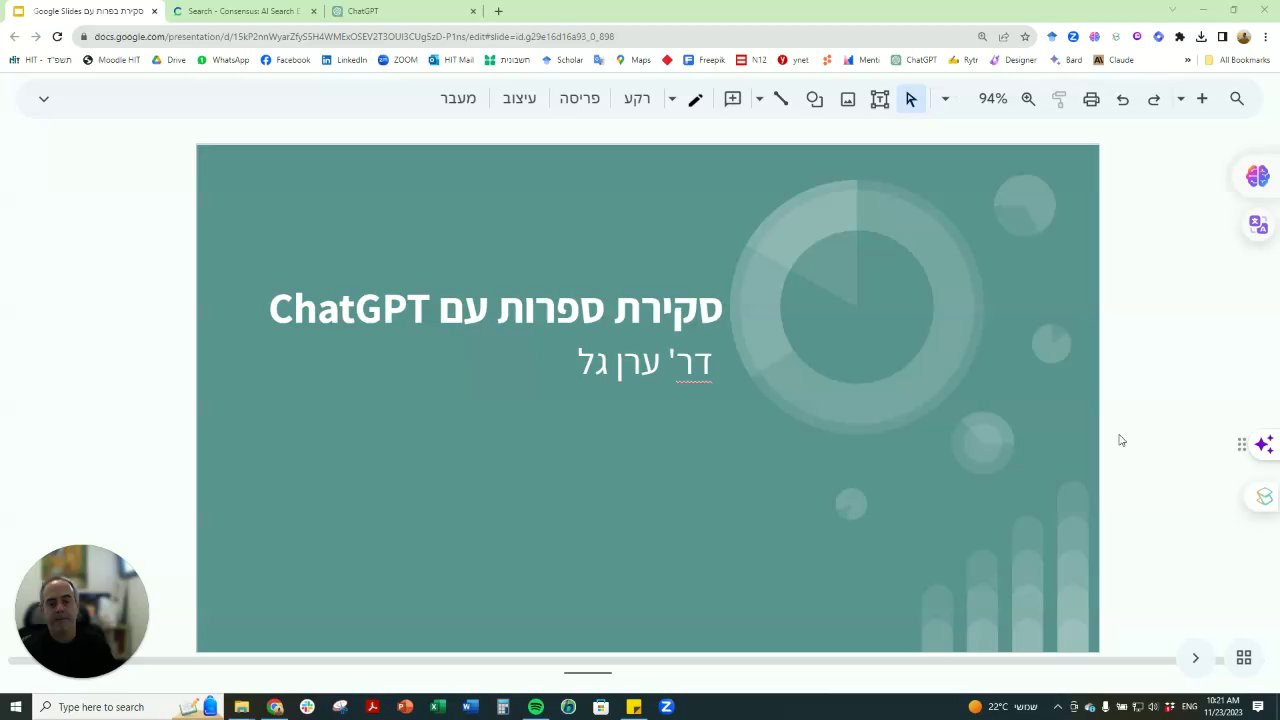Open Excel from the taskbar
Viewport: 1280px width, 720px height.
coord(438,707)
